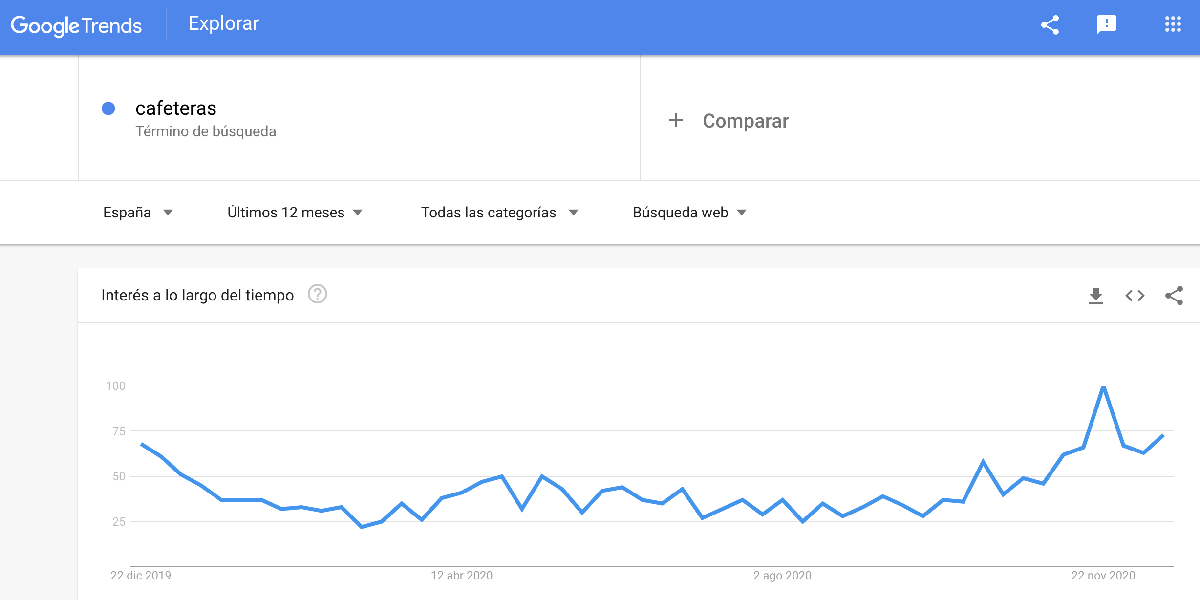The image size is (1200, 600).
Task: Send feedback via the header icon
Action: pos(1105,25)
